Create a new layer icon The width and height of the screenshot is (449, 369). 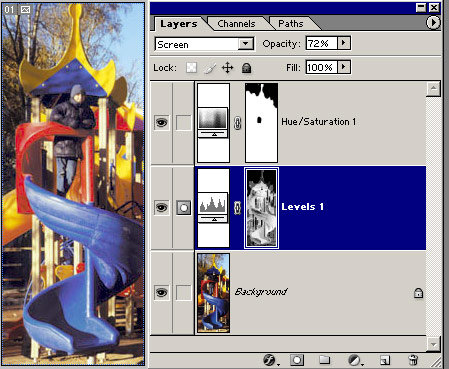tap(384, 360)
